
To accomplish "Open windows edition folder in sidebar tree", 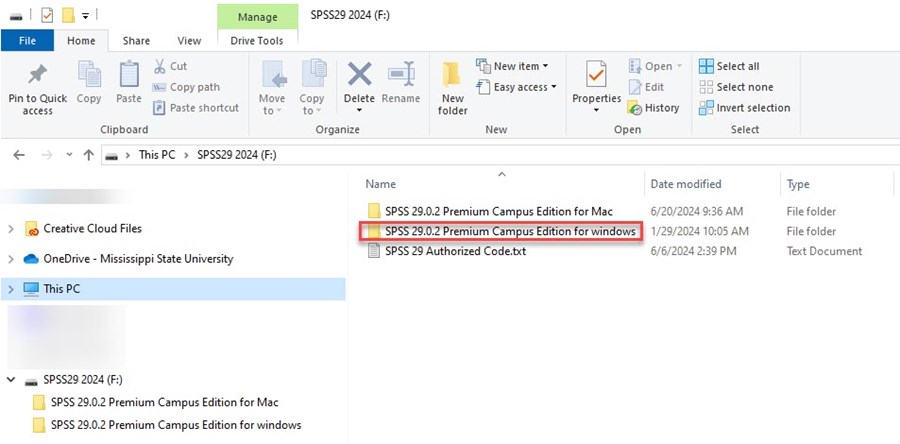I will click(x=176, y=425).
